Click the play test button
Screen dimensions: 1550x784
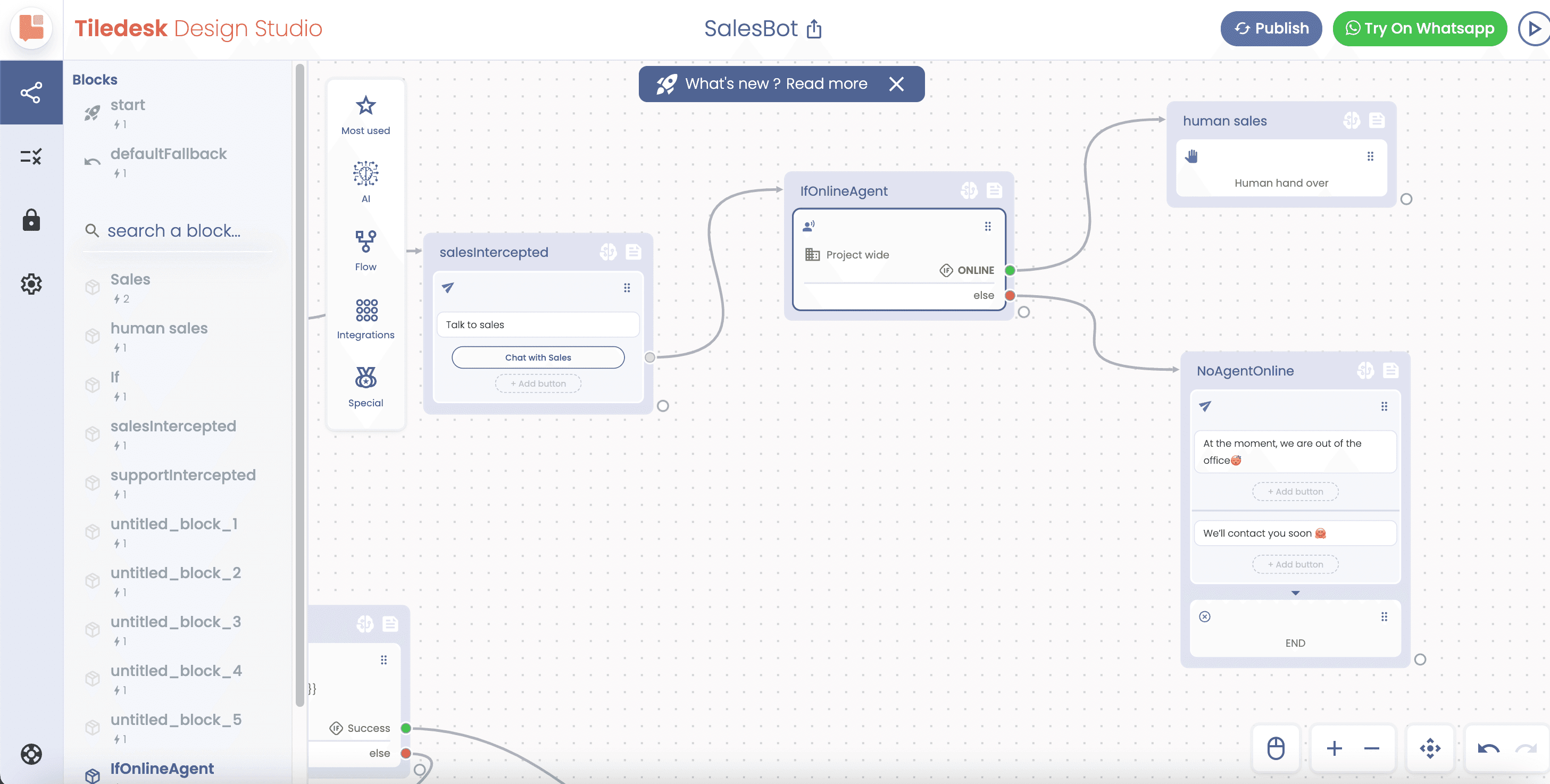[1534, 28]
